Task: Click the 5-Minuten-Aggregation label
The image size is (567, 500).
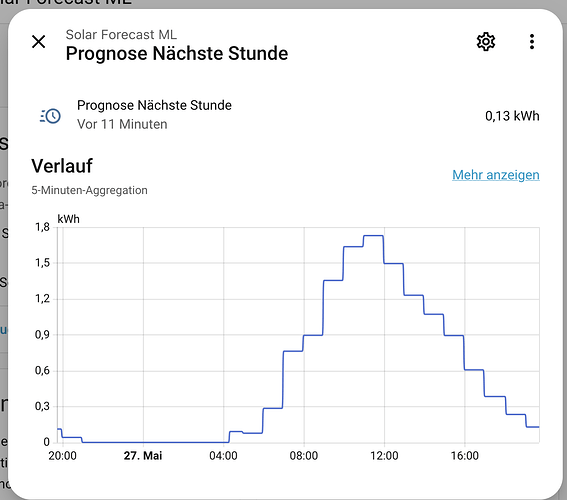Action: [89, 190]
